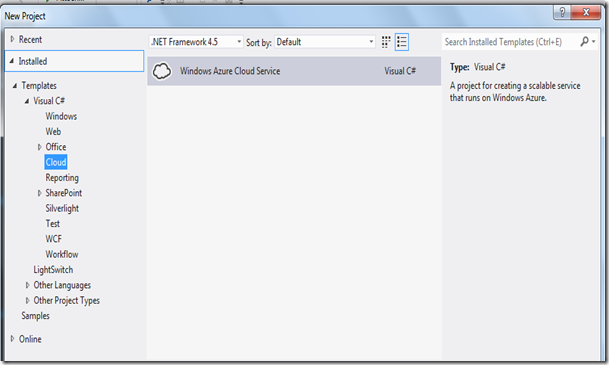Open the .NET Framework 4.5 dropdown
Image resolution: width=609 pixels, height=365 pixels.
(196, 42)
